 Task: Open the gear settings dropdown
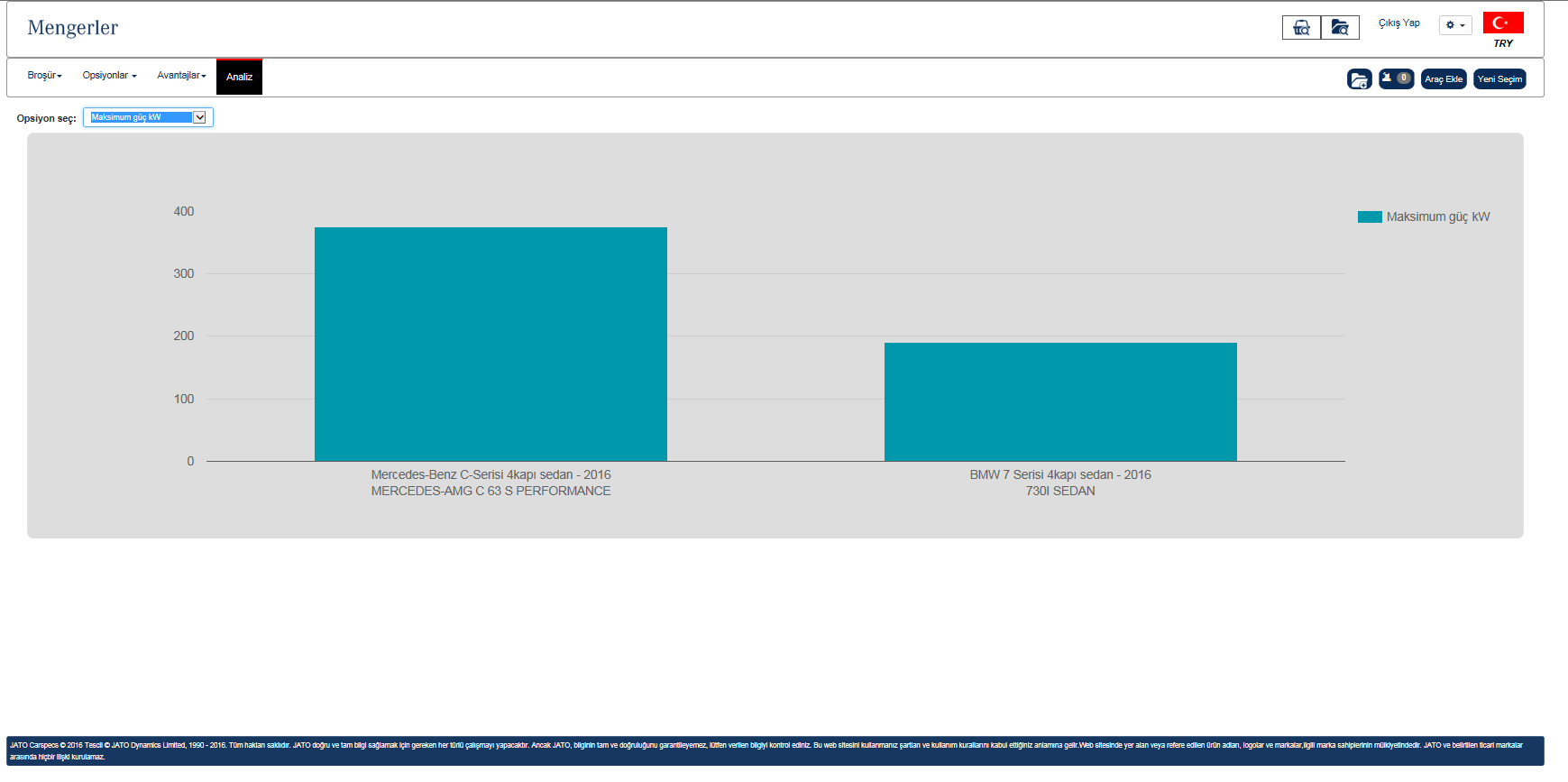pyautogui.click(x=1455, y=25)
